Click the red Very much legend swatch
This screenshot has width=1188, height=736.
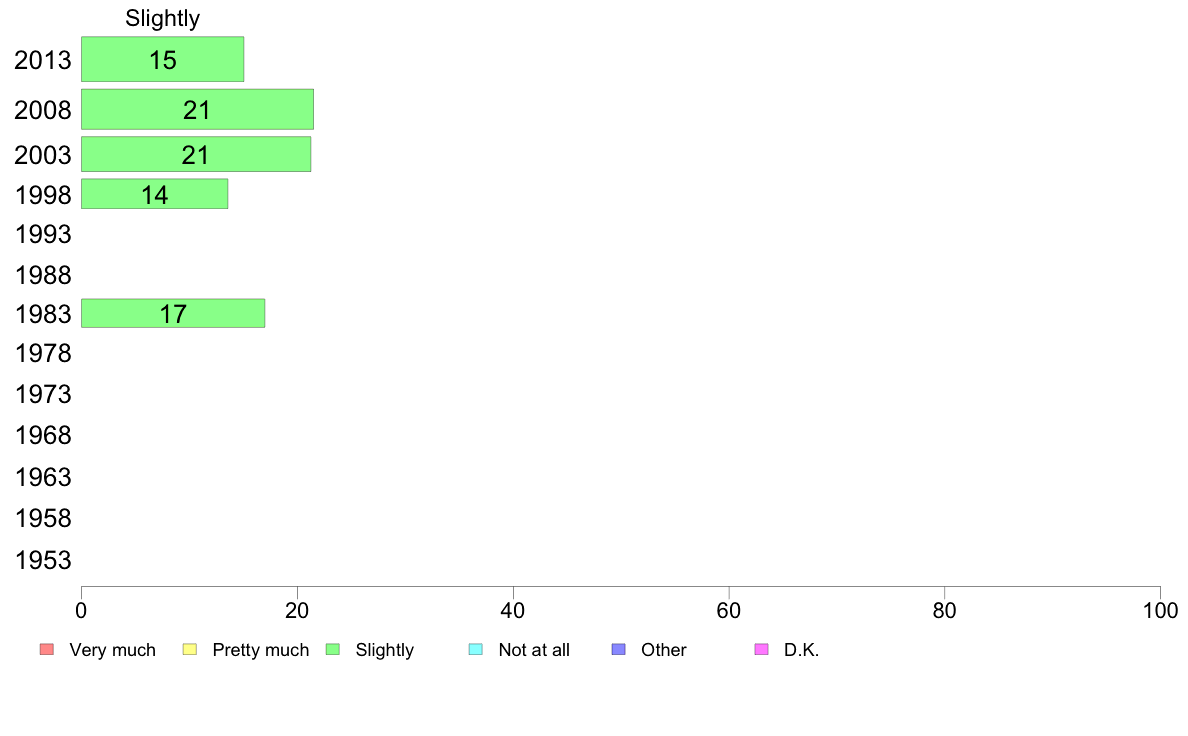[47, 650]
